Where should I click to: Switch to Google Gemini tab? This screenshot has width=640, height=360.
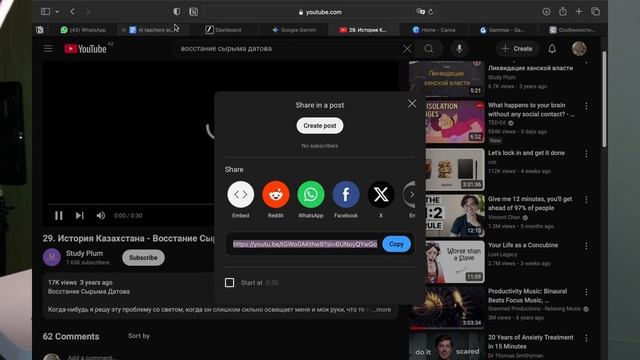pos(294,30)
